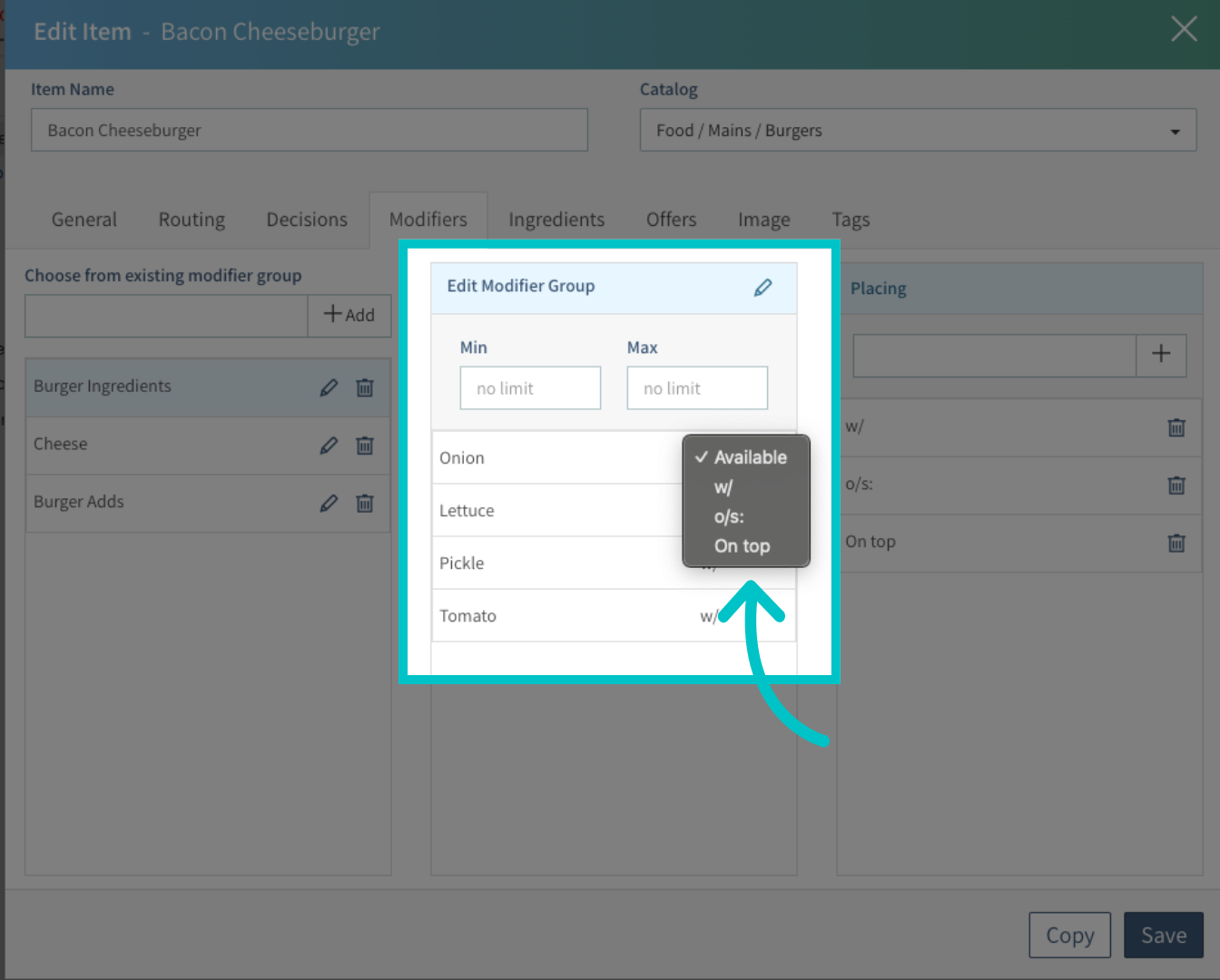Set a value in the Max limit field
The image size is (1220, 980).
(x=697, y=387)
